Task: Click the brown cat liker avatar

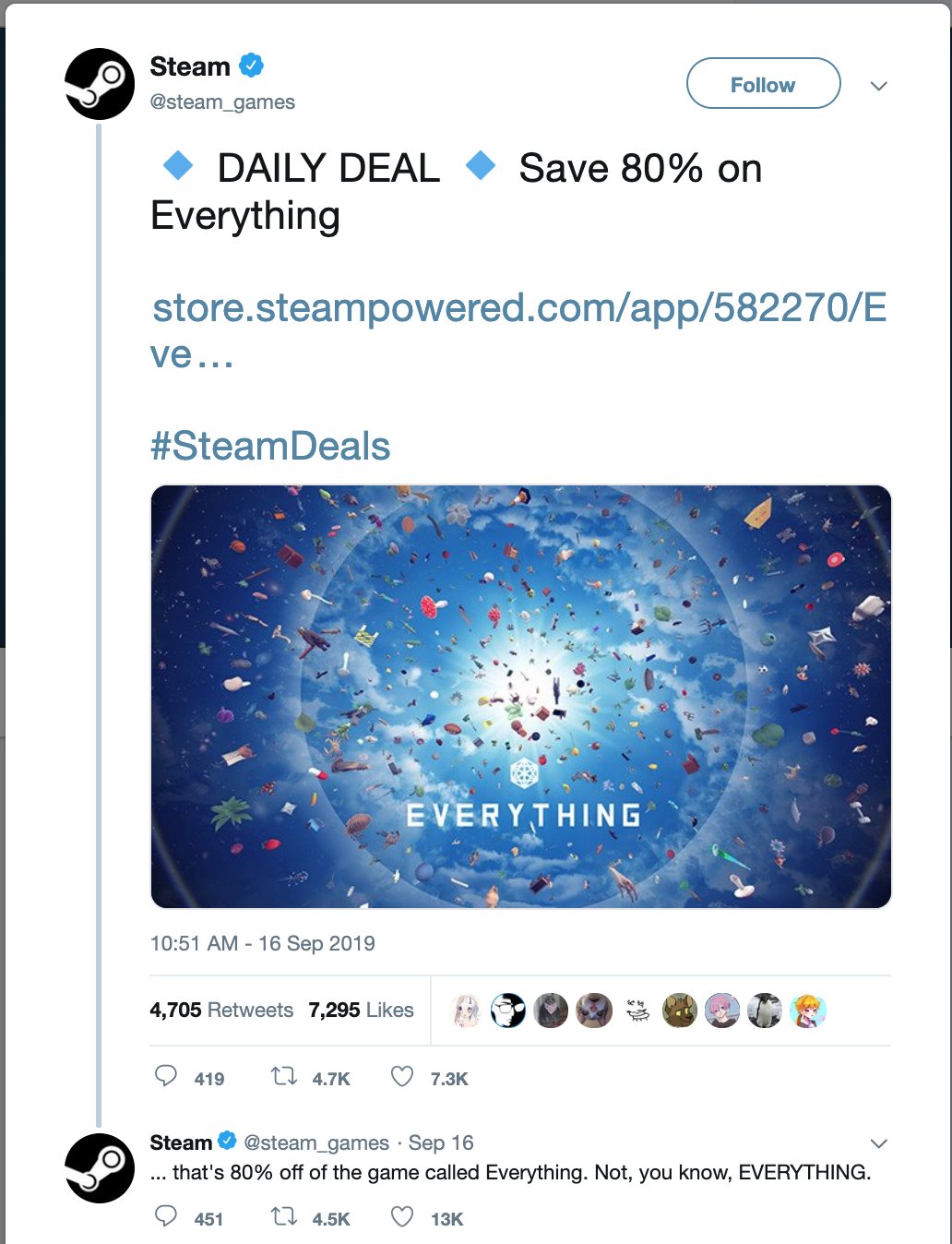Action: [x=680, y=1011]
